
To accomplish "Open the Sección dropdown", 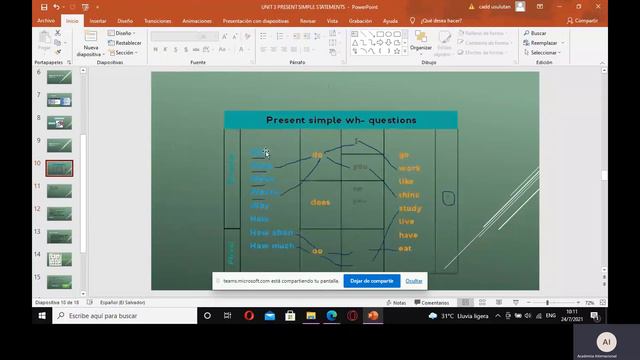I will click(123, 53).
